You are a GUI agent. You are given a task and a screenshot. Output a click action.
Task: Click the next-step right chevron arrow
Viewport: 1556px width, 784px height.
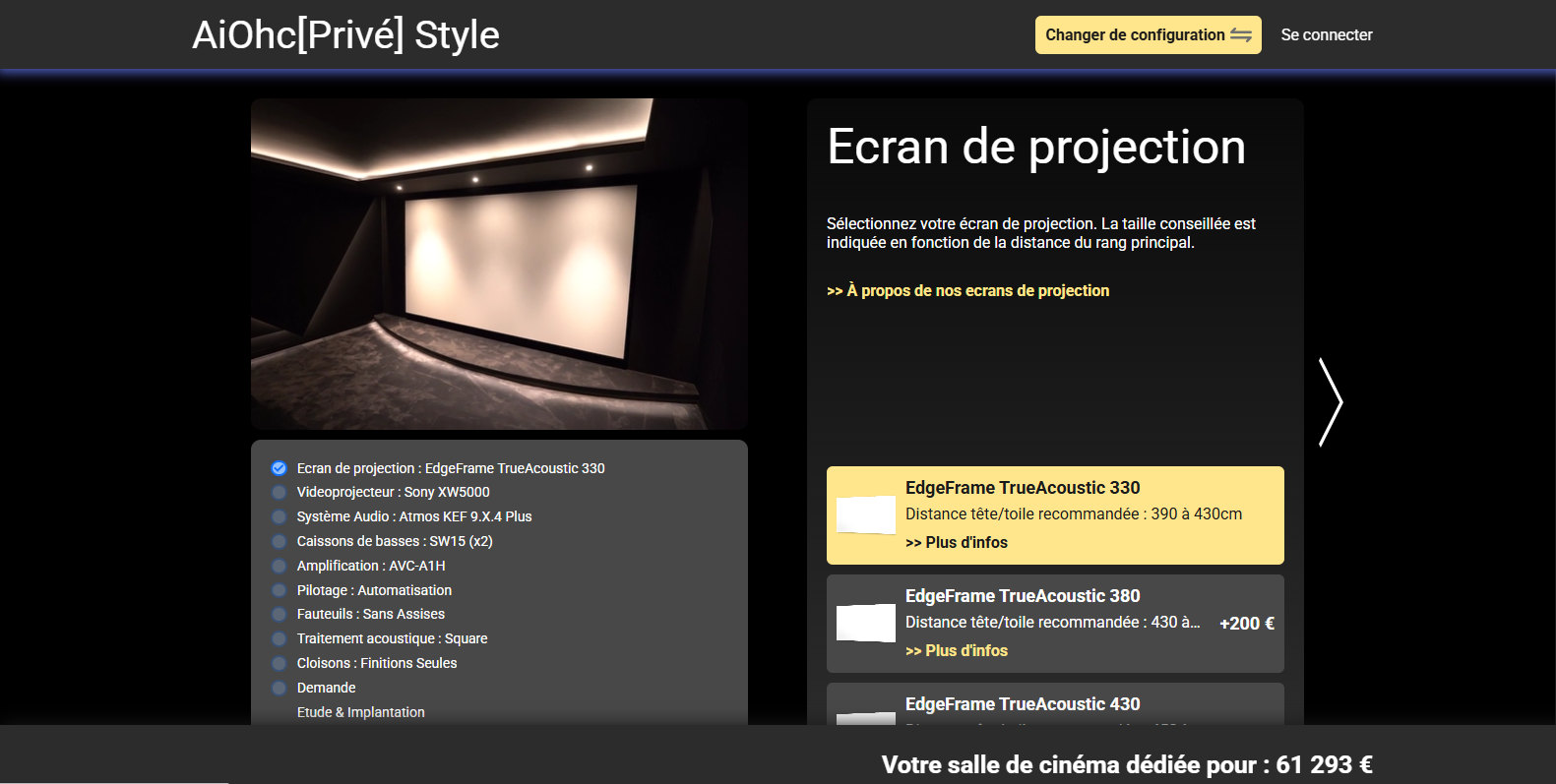click(1331, 402)
